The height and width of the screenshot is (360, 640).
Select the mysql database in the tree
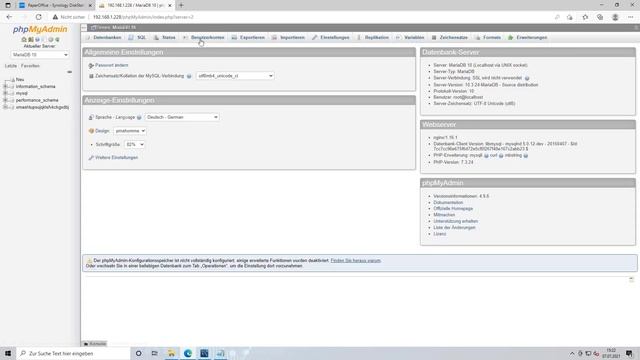(22, 93)
